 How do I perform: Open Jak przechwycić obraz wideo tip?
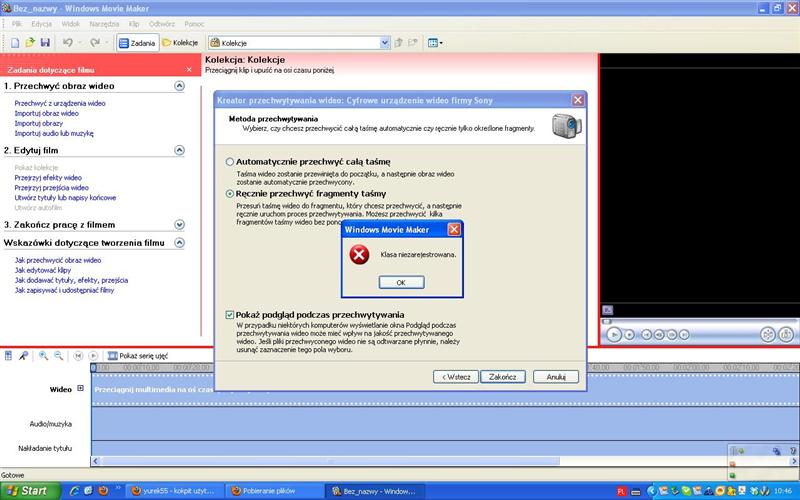click(58, 260)
